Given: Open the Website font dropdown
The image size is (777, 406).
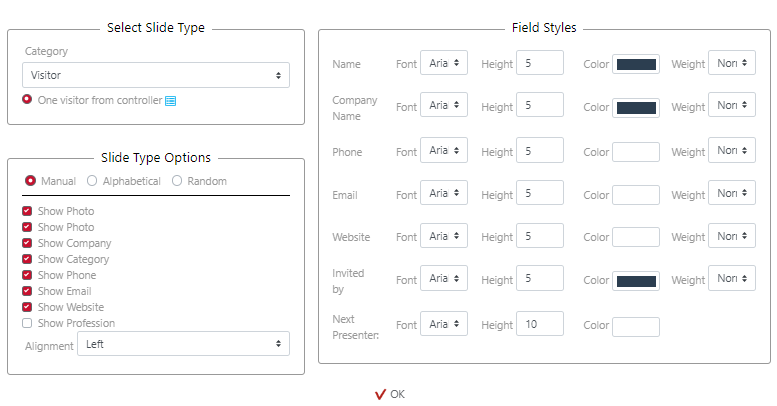Looking at the screenshot, I should click(x=443, y=236).
